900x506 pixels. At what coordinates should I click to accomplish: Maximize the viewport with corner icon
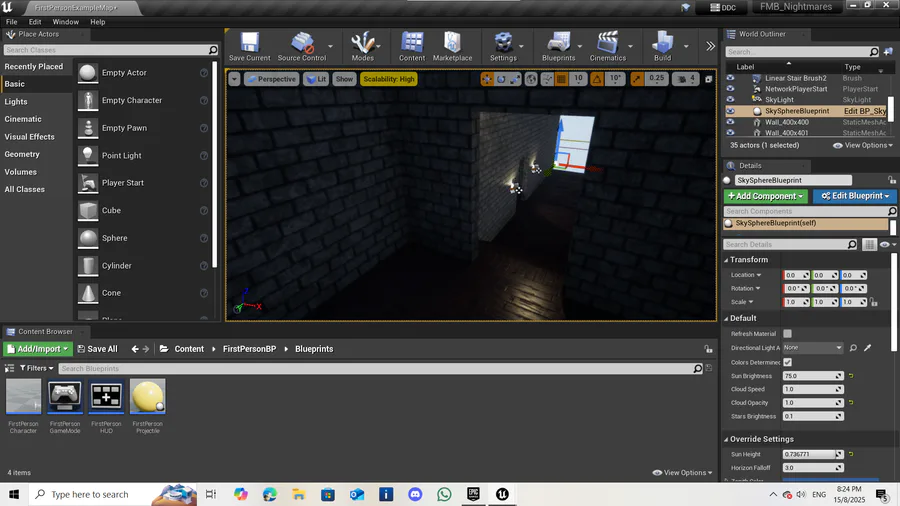(x=708, y=79)
